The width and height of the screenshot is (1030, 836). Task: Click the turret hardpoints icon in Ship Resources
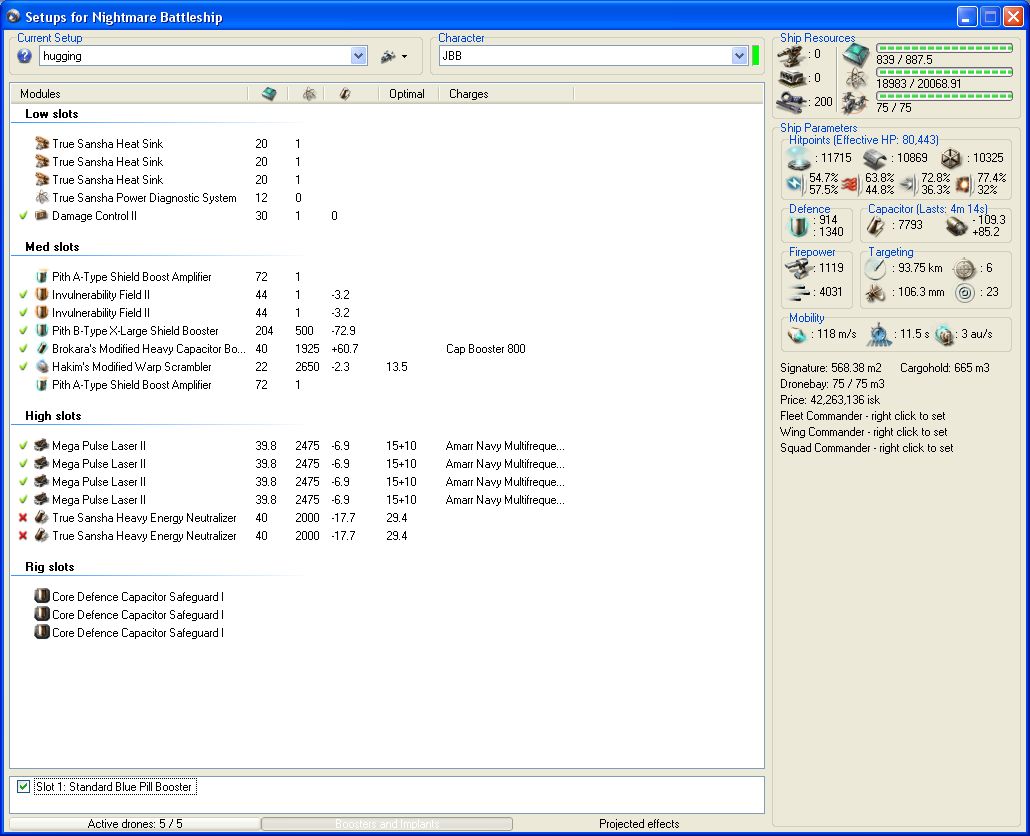pyautogui.click(x=792, y=55)
